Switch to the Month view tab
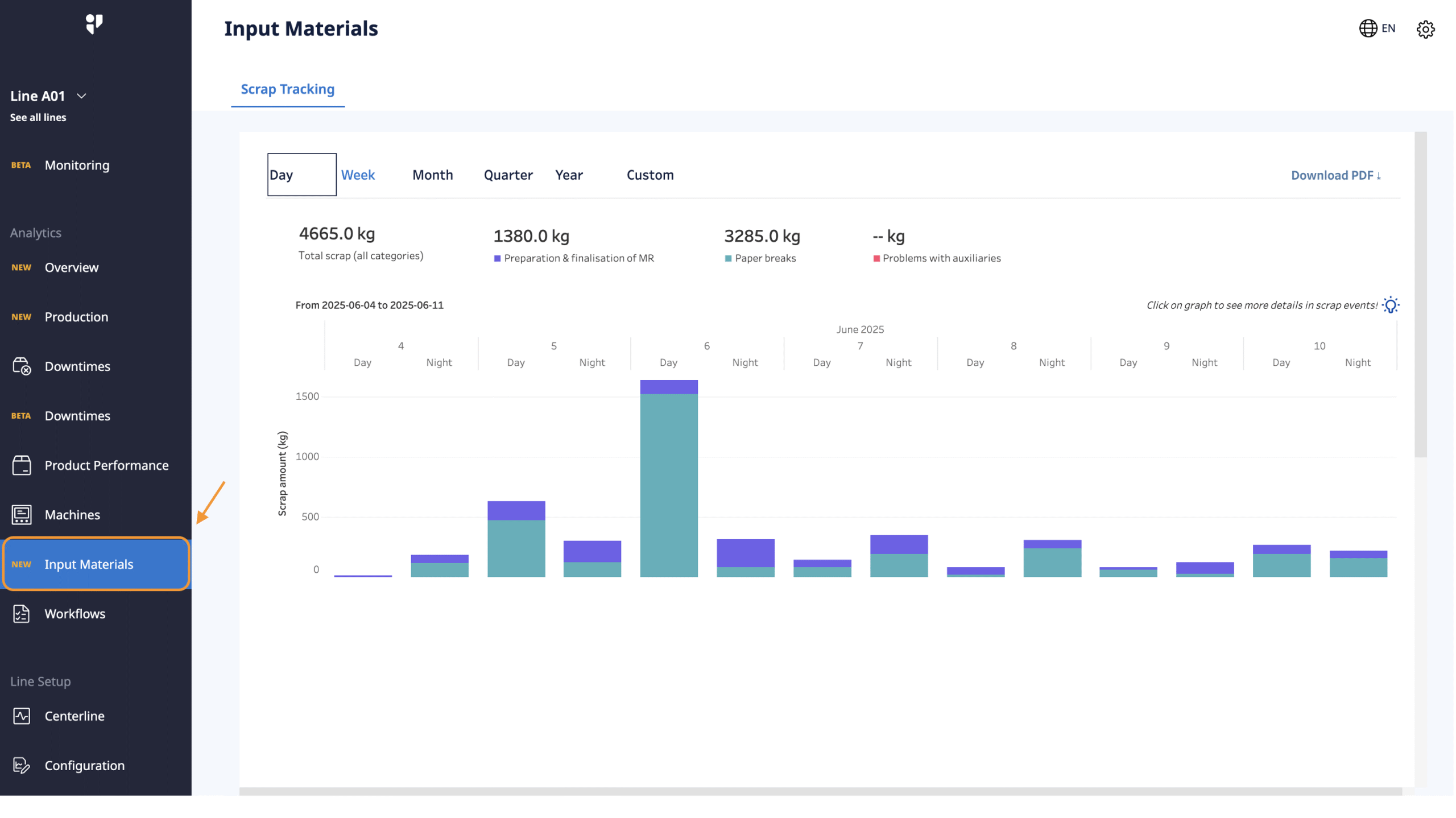Image resolution: width=1456 pixels, height=818 pixels. point(432,175)
